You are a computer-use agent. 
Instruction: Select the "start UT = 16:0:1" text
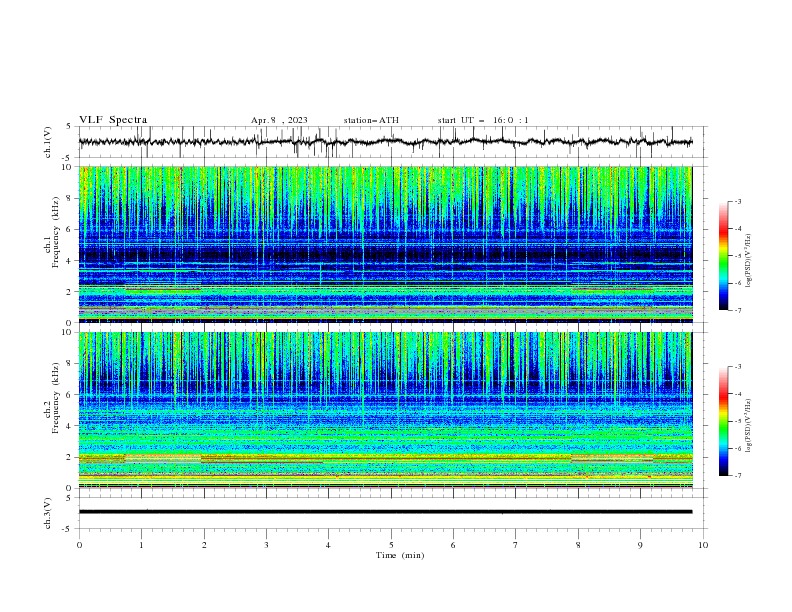tap(483, 120)
